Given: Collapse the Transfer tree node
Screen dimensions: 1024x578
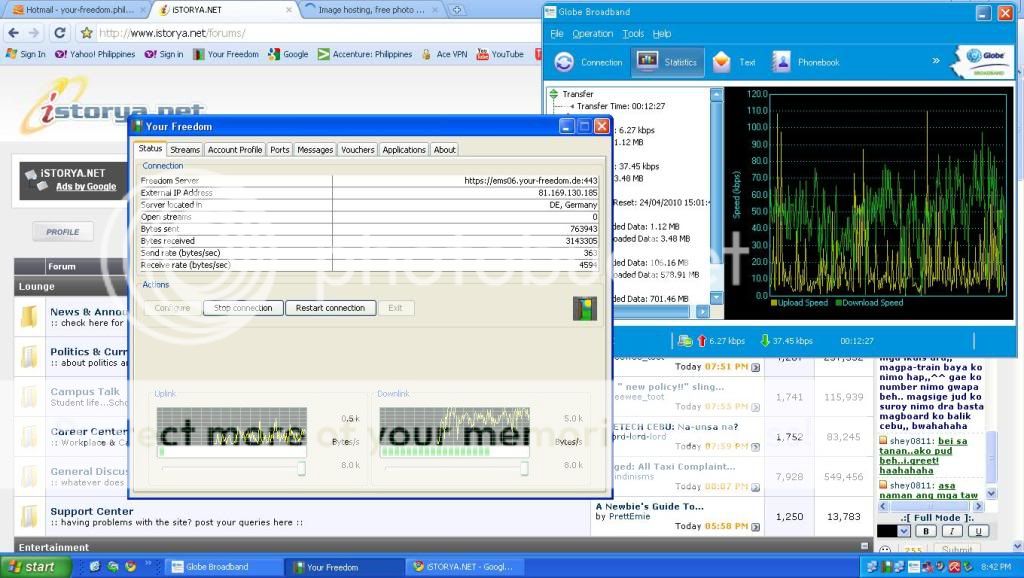Looking at the screenshot, I should tap(553, 94).
